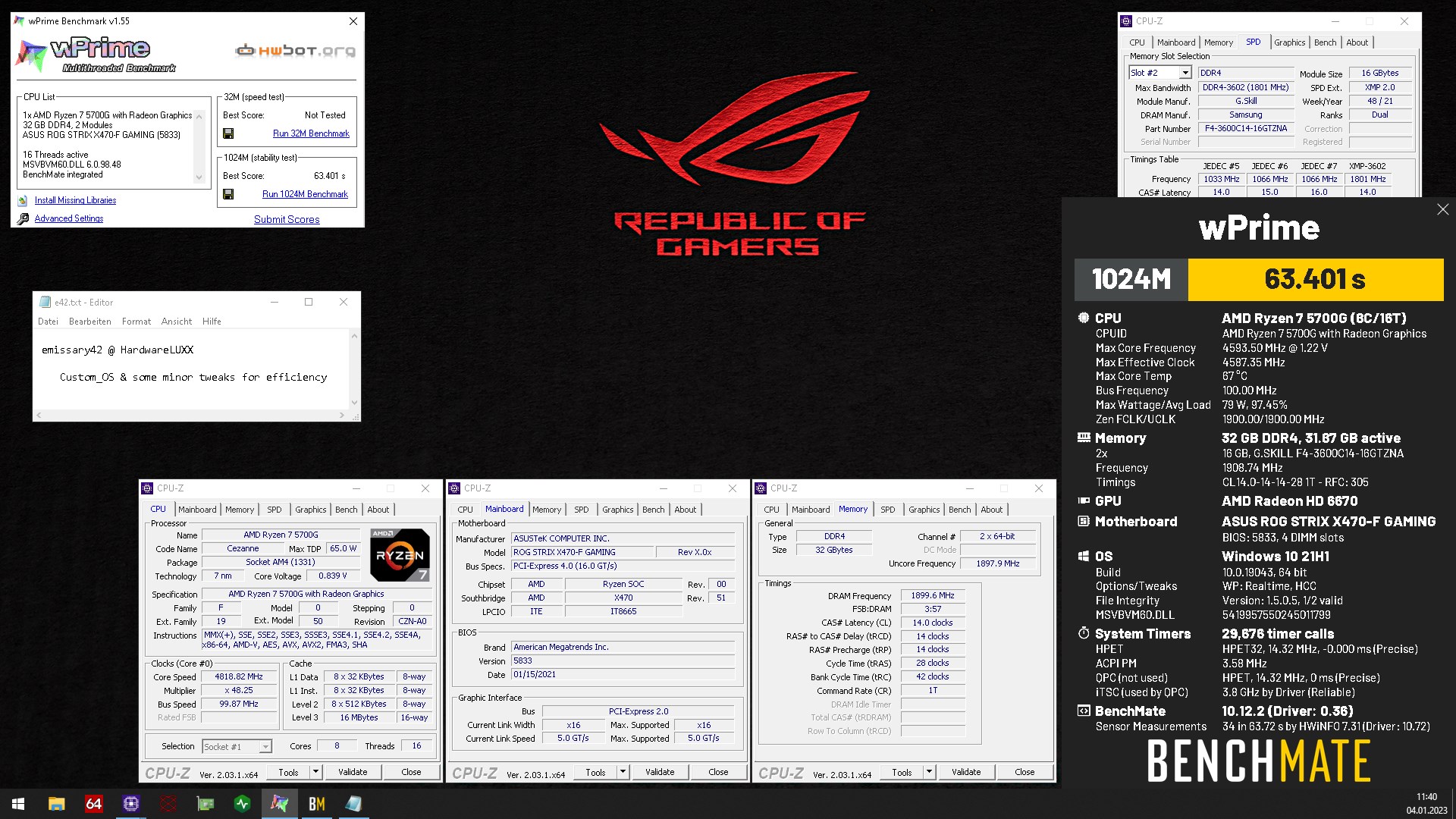Select the Memory tab in CPU-Z Mainboard window

pos(547,510)
